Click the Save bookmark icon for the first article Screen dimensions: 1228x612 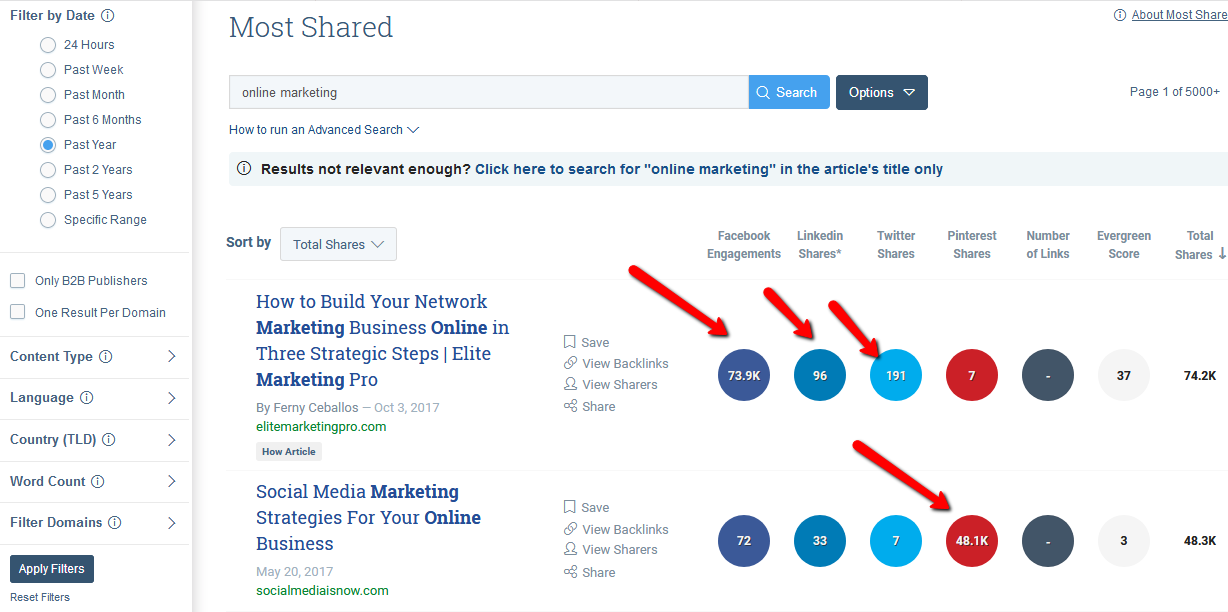(x=570, y=342)
